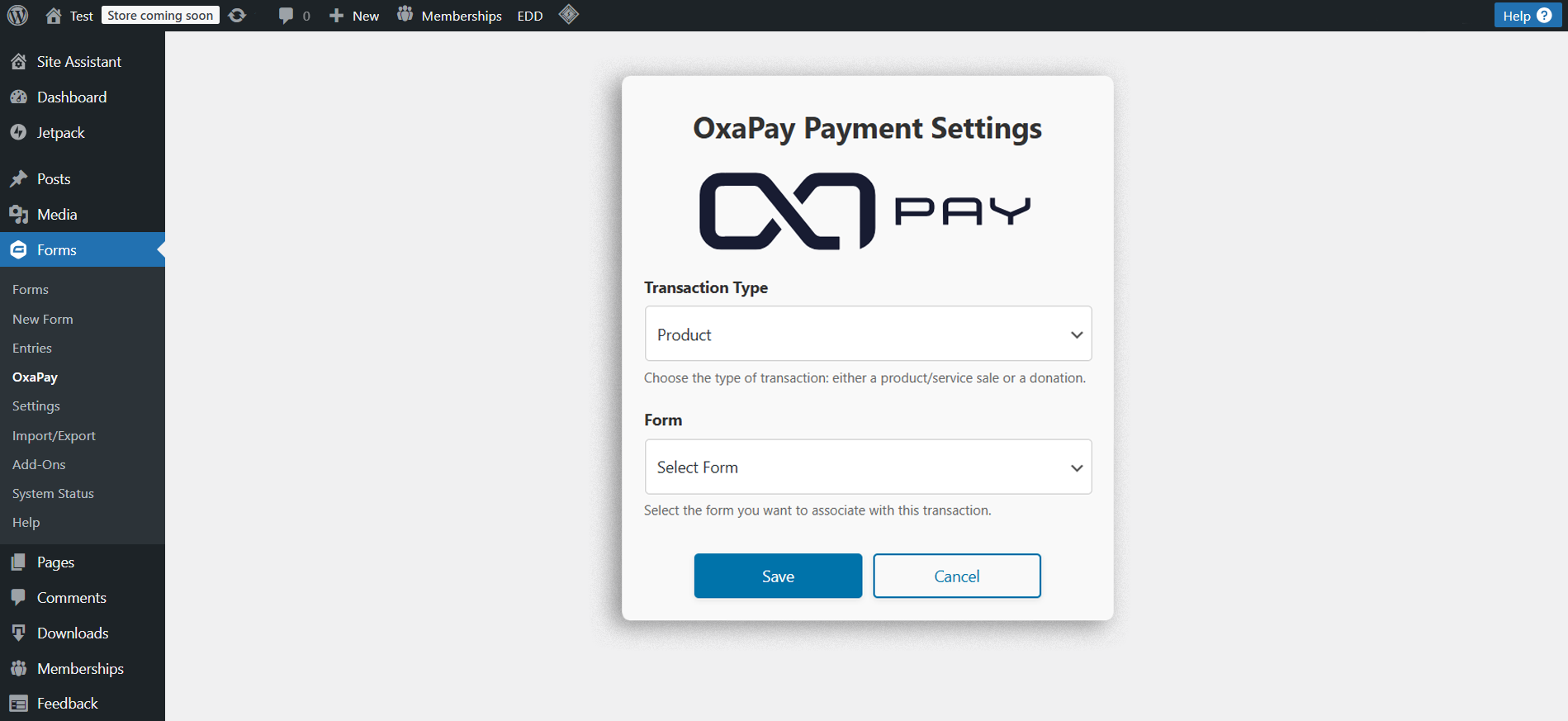Viewport: 1568px width, 721px height.
Task: Open the Media library in sidebar
Action: point(57,215)
